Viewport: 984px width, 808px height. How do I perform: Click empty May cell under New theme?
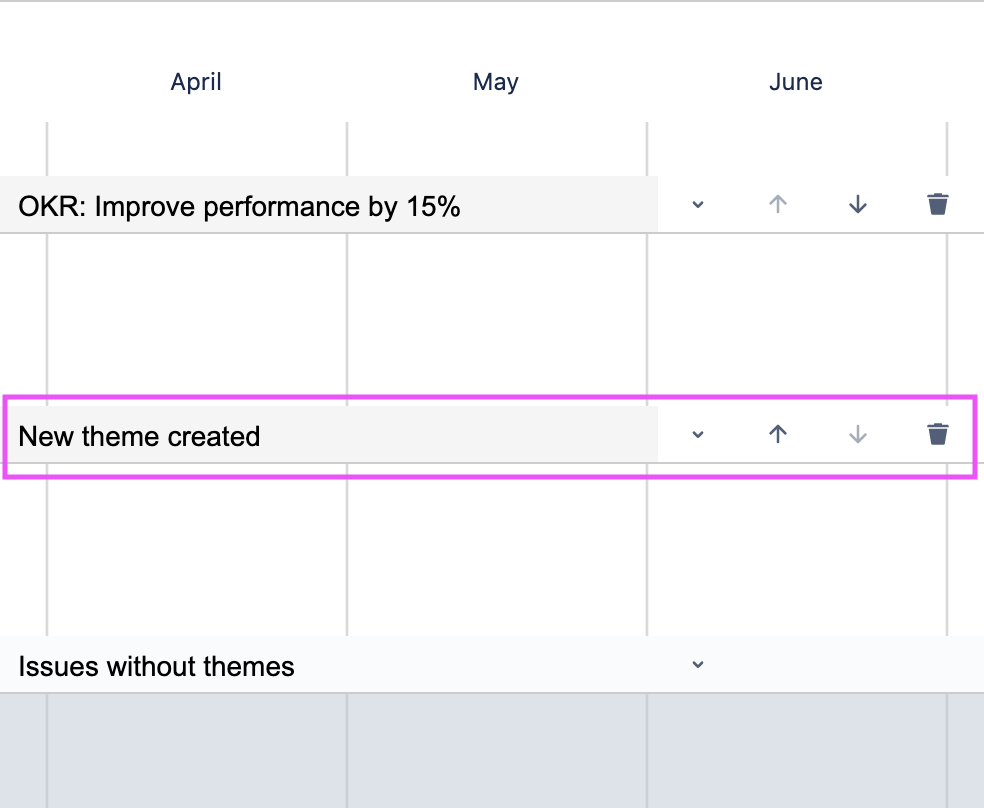[x=496, y=550]
